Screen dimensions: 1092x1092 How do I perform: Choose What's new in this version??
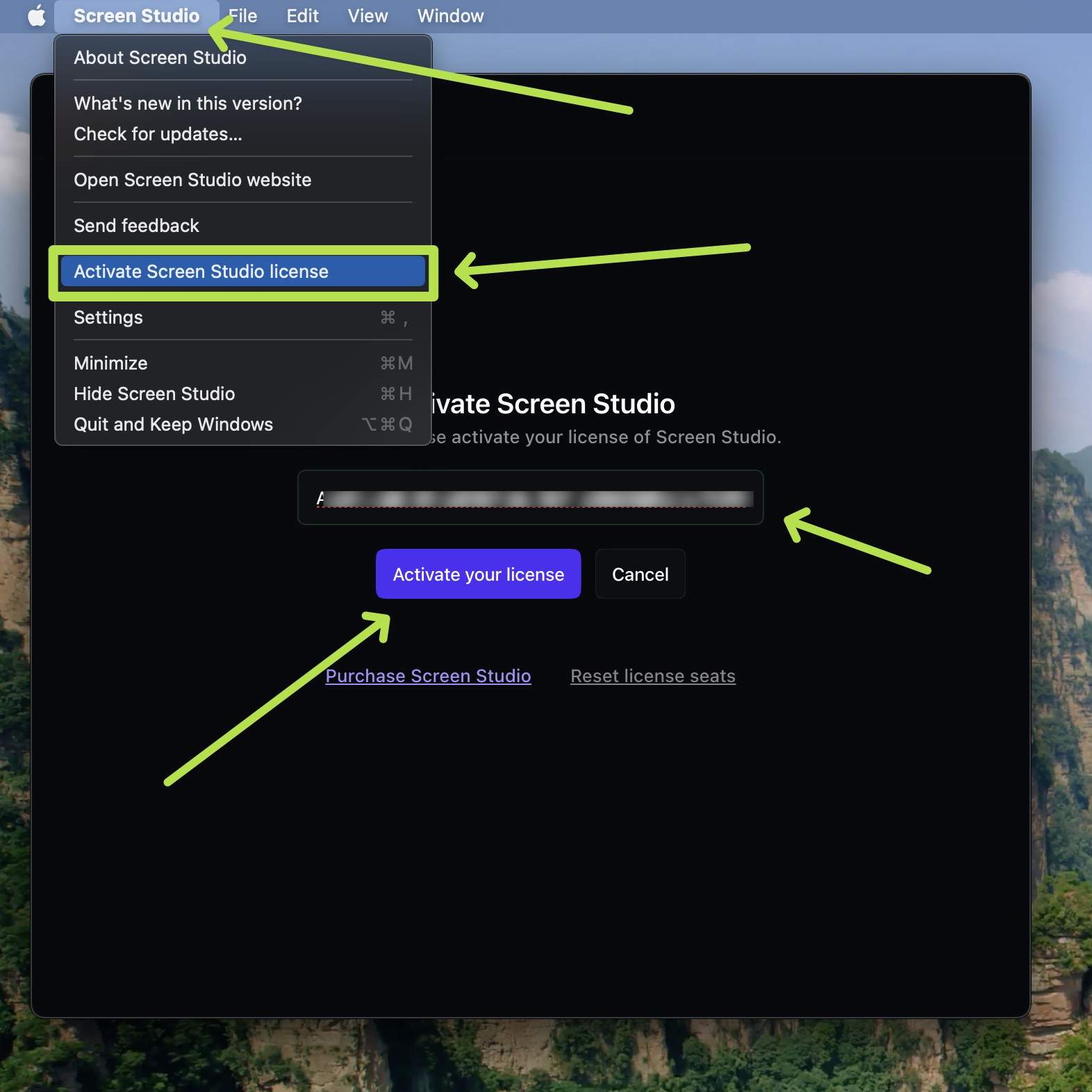click(x=188, y=104)
